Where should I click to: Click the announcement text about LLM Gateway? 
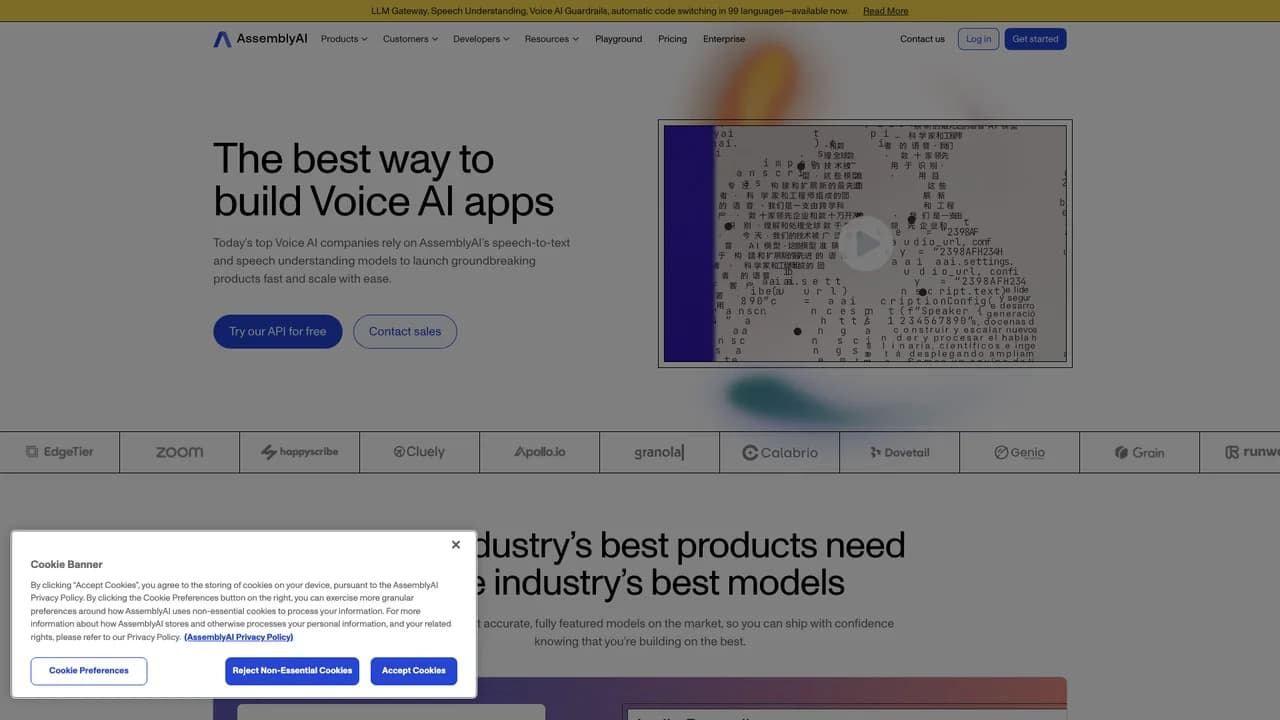coord(609,11)
